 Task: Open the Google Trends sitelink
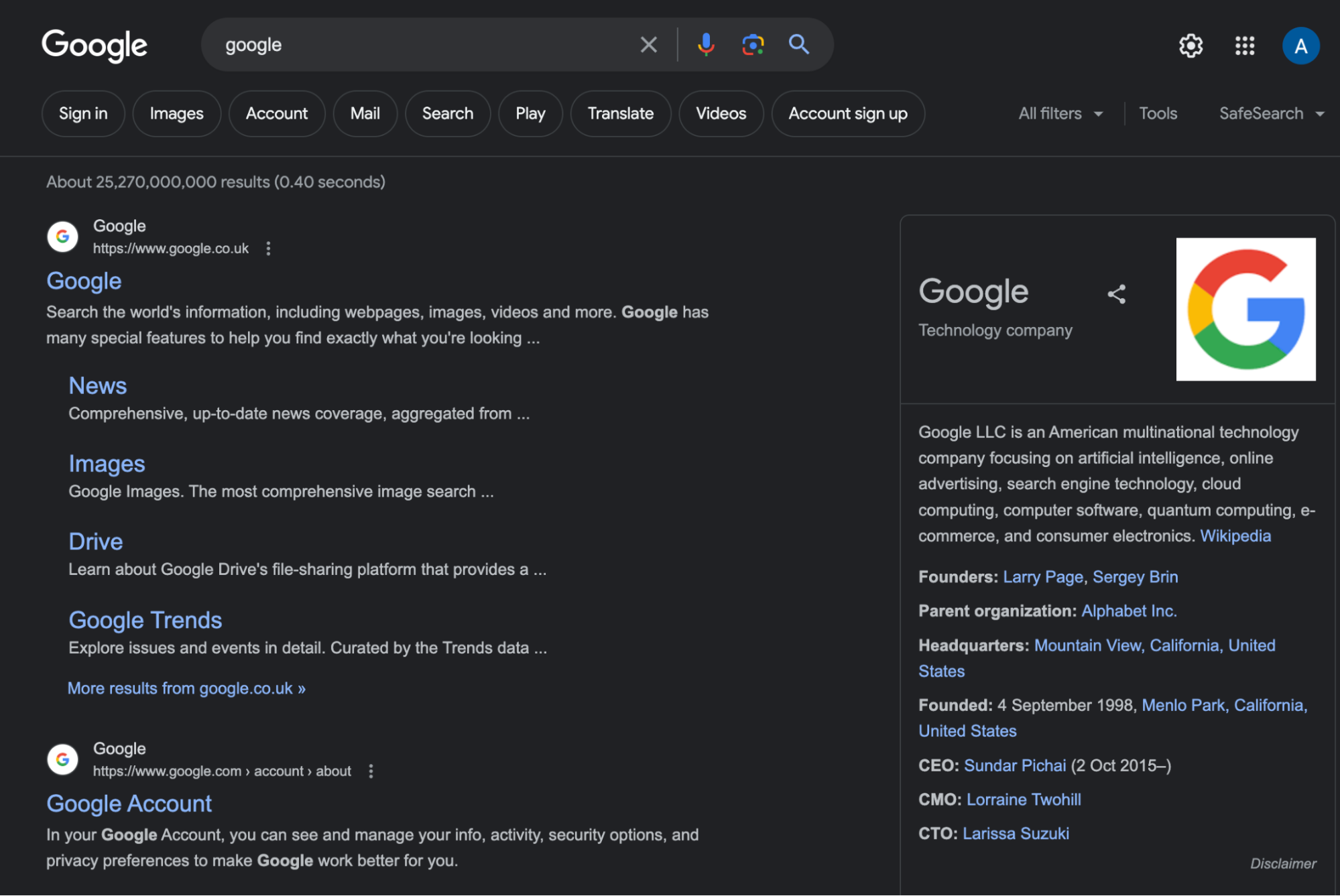pyautogui.click(x=145, y=620)
